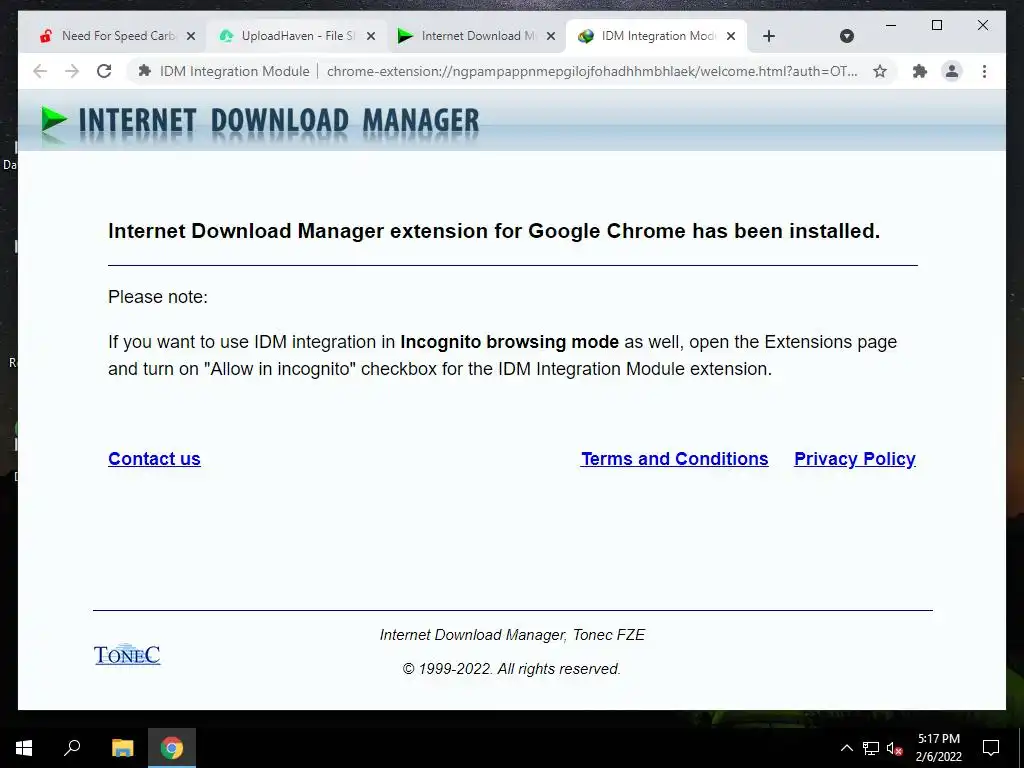Click the Chrome icon on the taskbar
The height and width of the screenshot is (768, 1024).
172,748
